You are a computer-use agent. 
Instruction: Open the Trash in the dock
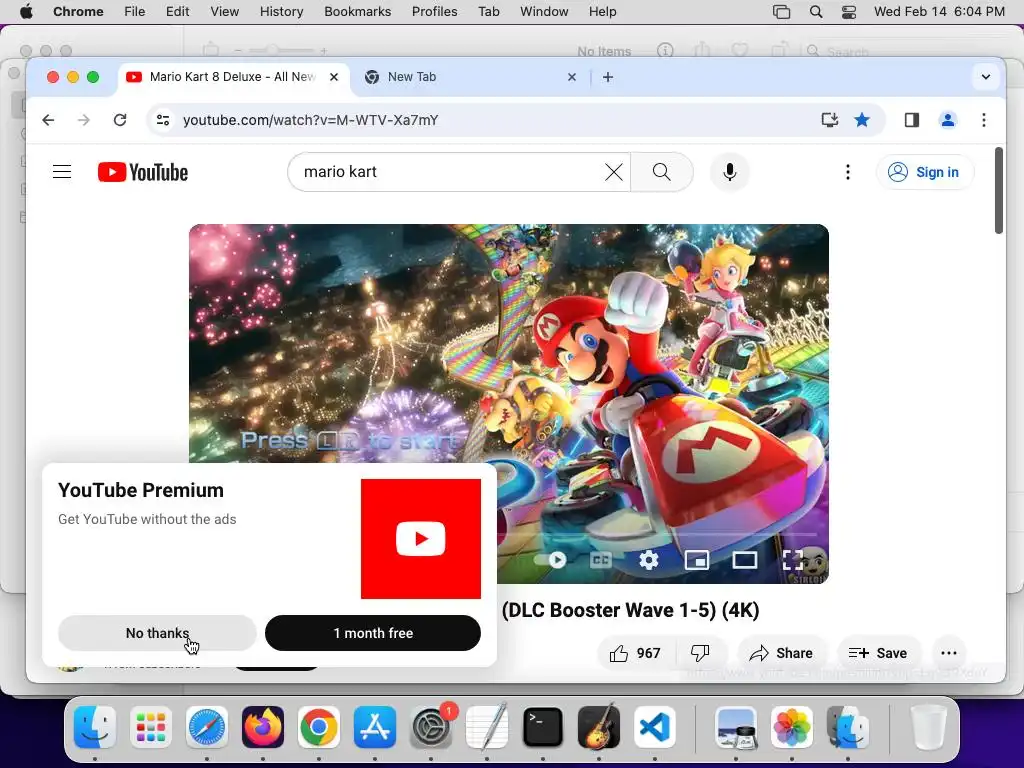(929, 727)
